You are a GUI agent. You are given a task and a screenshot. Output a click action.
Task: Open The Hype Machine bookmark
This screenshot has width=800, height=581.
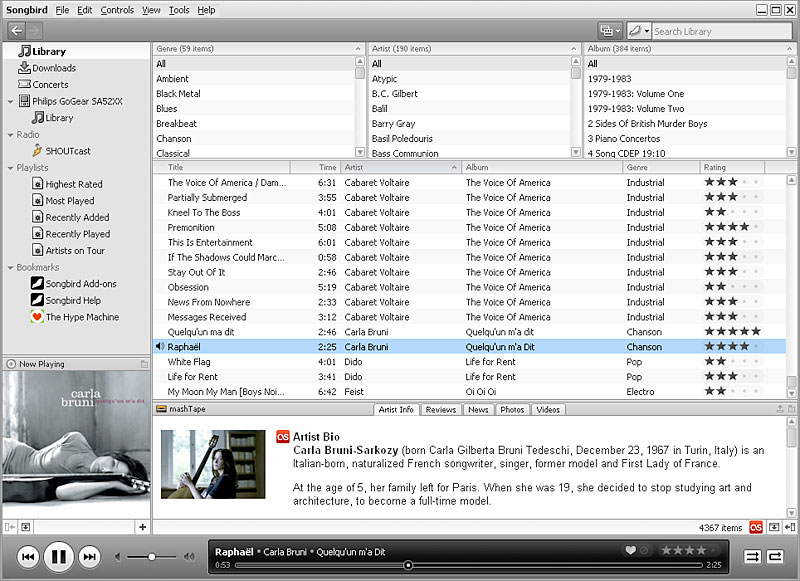click(x=70, y=317)
